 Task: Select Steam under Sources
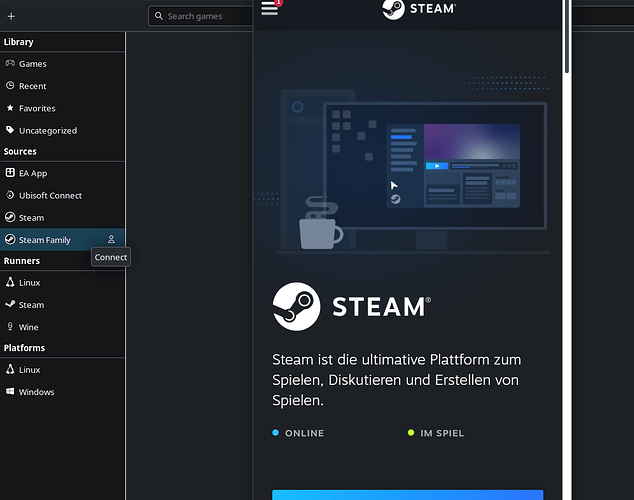click(62, 218)
